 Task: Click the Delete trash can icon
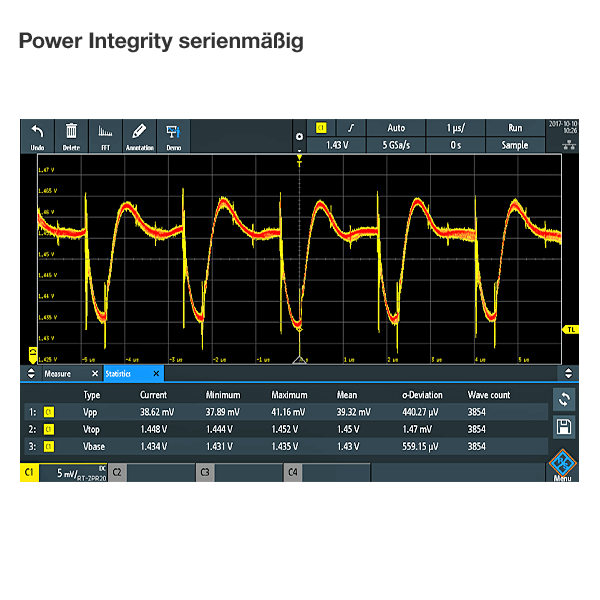[x=71, y=131]
